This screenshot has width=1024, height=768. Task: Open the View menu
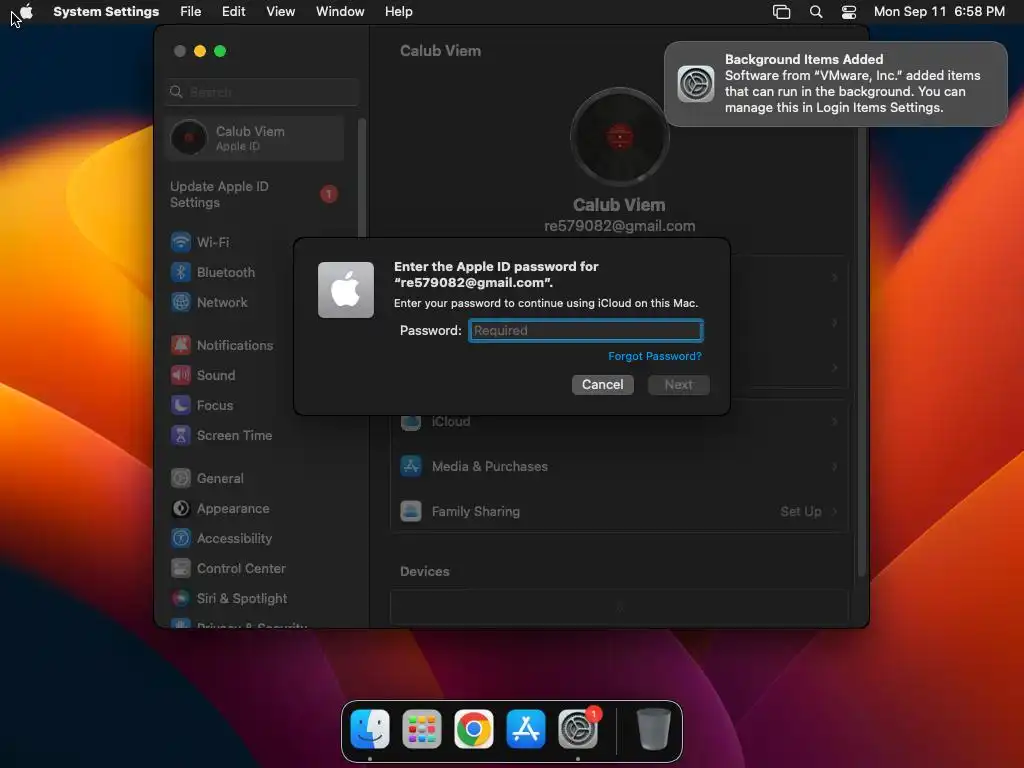281,12
